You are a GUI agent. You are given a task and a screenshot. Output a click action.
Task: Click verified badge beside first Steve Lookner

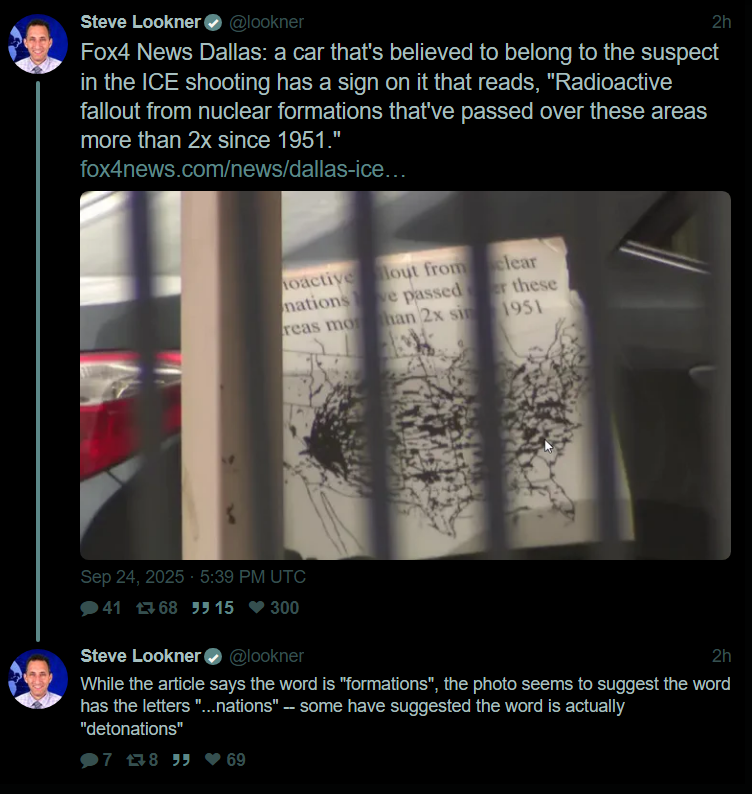[x=213, y=23]
